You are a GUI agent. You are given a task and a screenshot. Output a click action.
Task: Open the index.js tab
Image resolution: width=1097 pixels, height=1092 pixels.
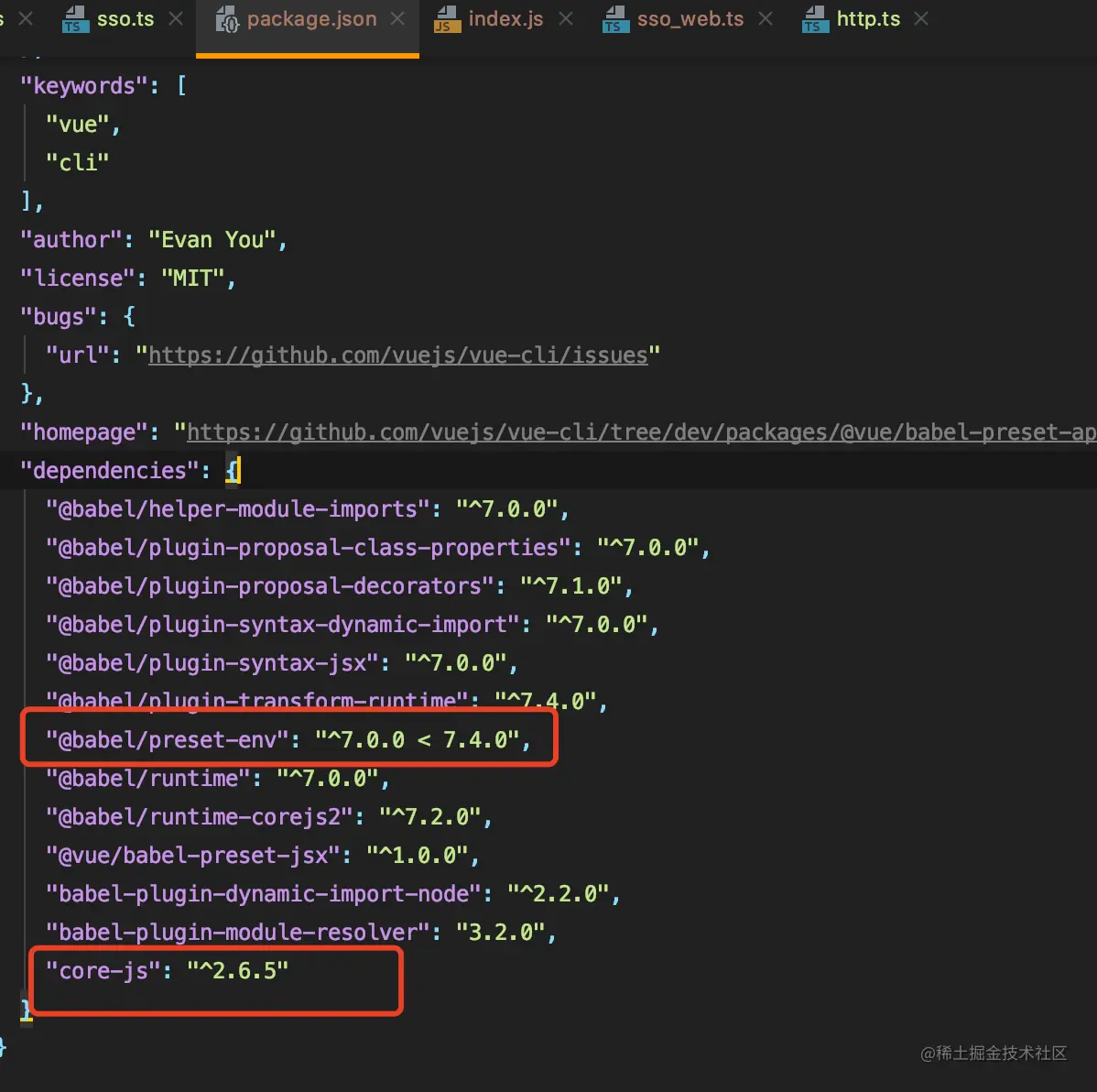[505, 19]
